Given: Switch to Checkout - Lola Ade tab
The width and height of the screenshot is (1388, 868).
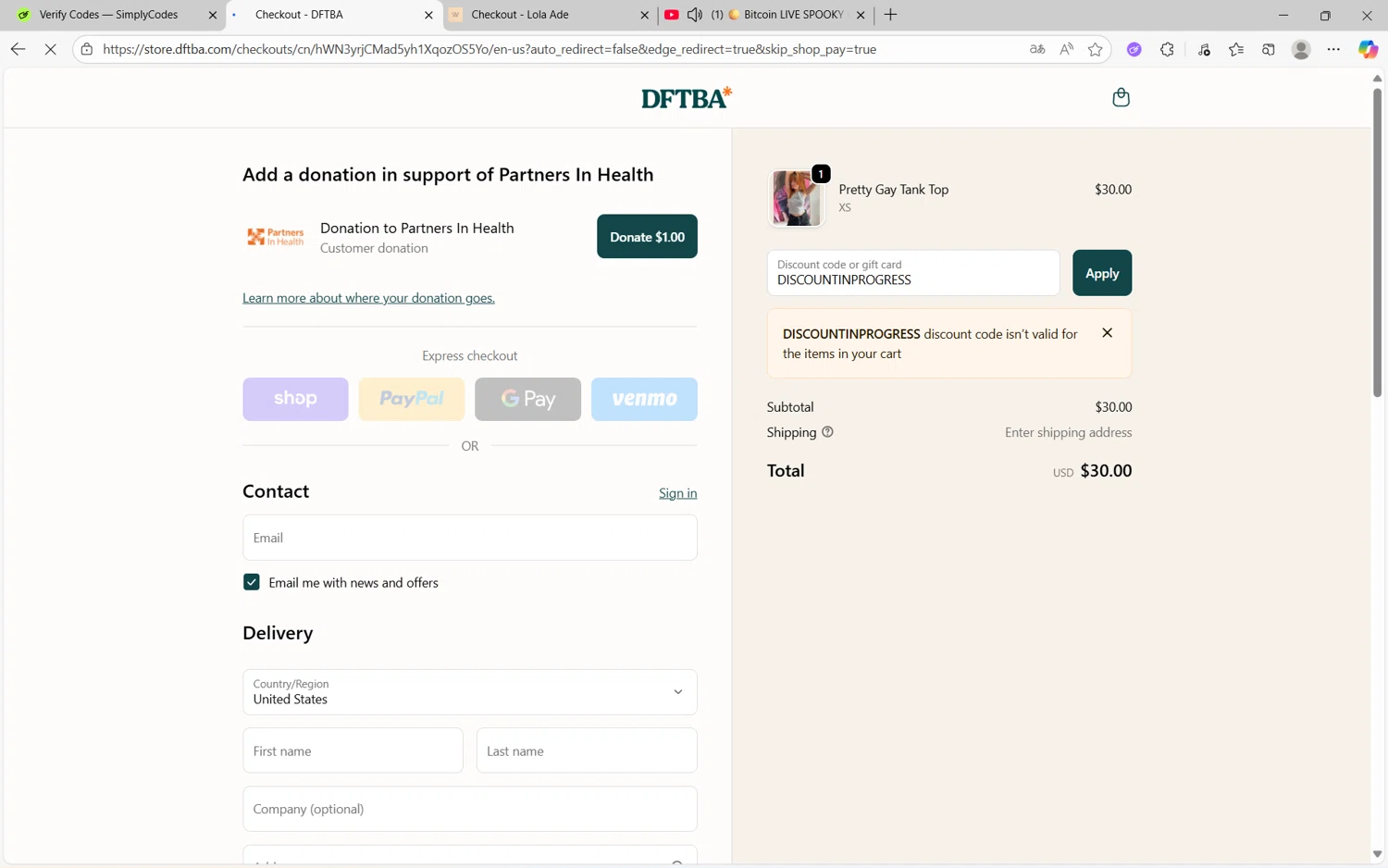Looking at the screenshot, I should pos(550,15).
